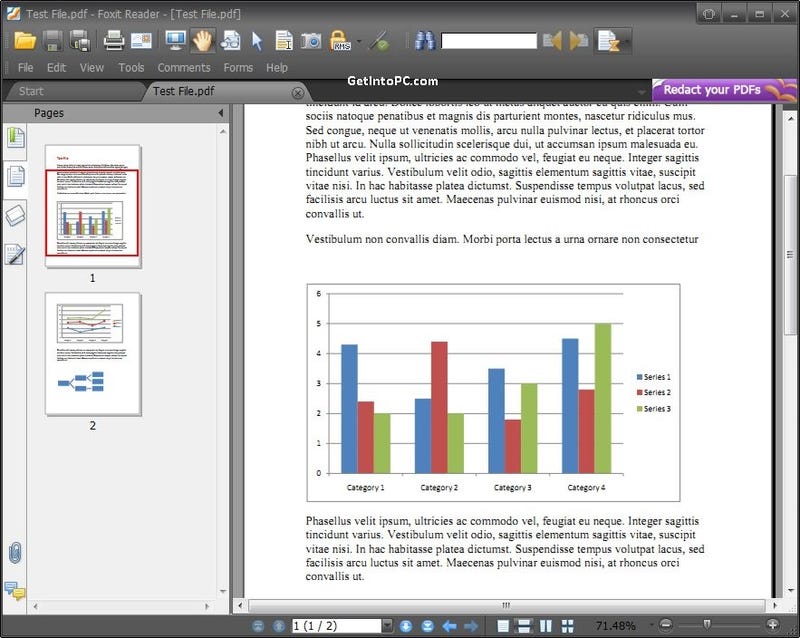Click the document horizontal scrollbar
Viewport: 800px width, 638px height.
(506, 606)
